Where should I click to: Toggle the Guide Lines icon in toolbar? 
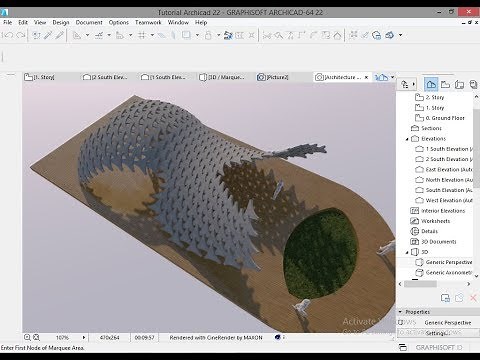pyautogui.click(x=77, y=35)
